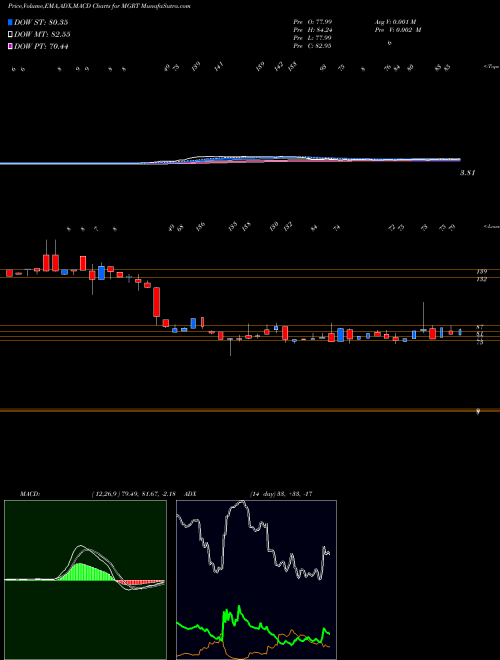Click the ADX panel heading
Image resolution: width=500 pixels, height=660 pixels.
click(190, 494)
